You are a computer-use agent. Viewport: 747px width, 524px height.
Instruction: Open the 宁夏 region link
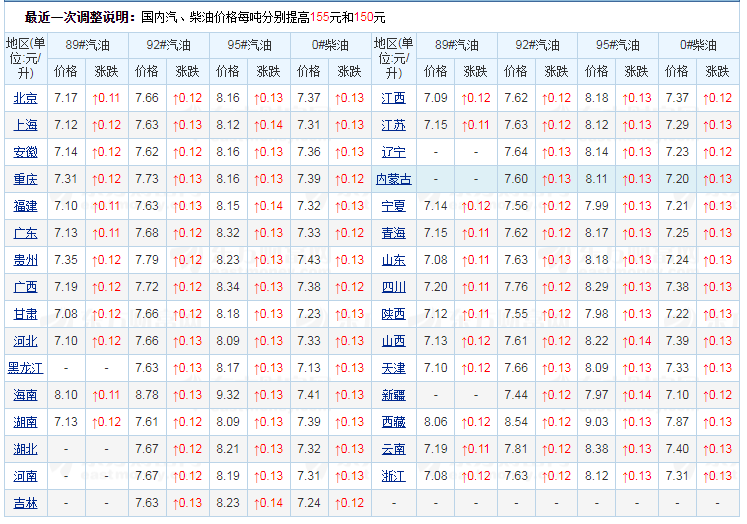pyautogui.click(x=394, y=206)
